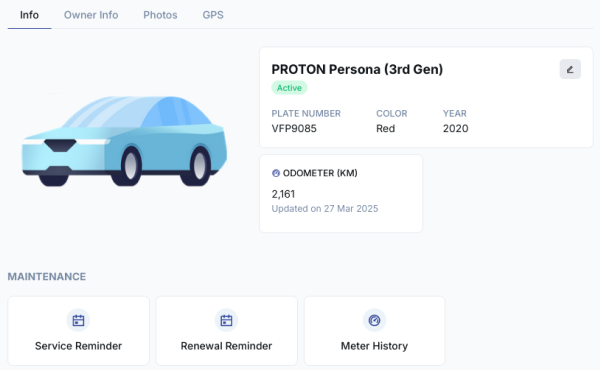Viewport: 600px width, 370px height.
Task: Click the green Active status badge
Action: [289, 88]
